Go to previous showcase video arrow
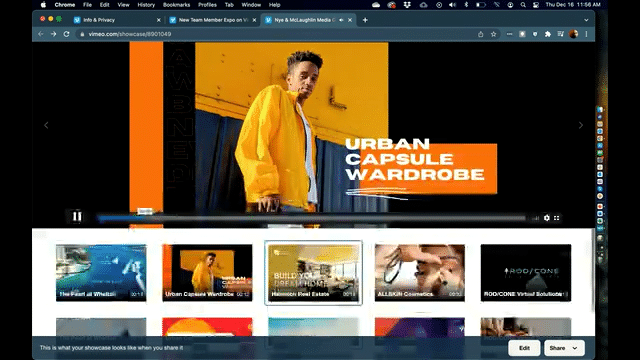 click(x=46, y=125)
